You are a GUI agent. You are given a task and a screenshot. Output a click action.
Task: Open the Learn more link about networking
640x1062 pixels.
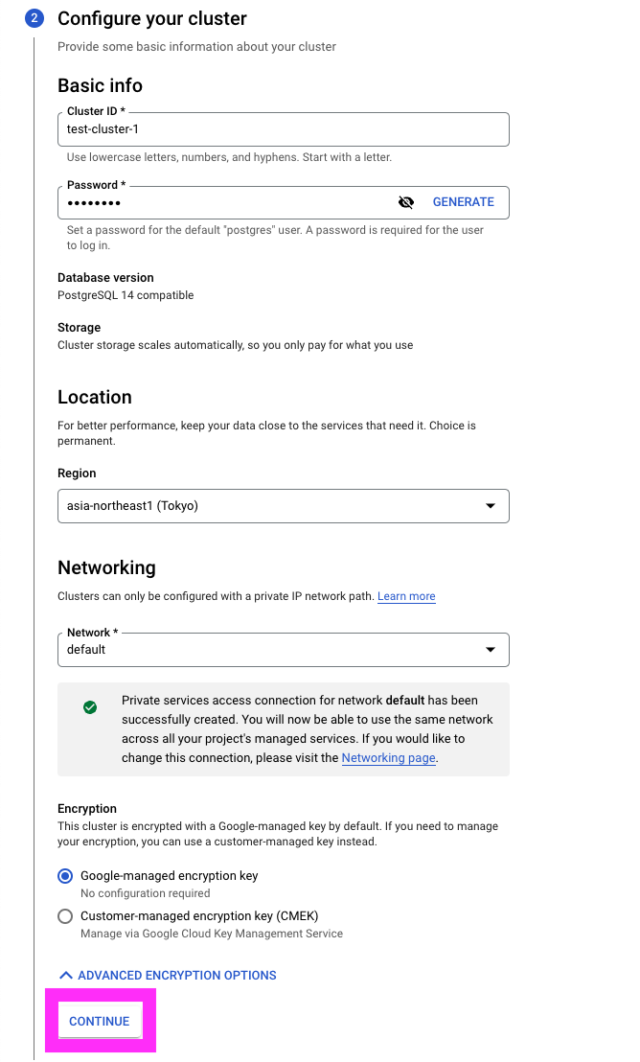[x=406, y=596]
